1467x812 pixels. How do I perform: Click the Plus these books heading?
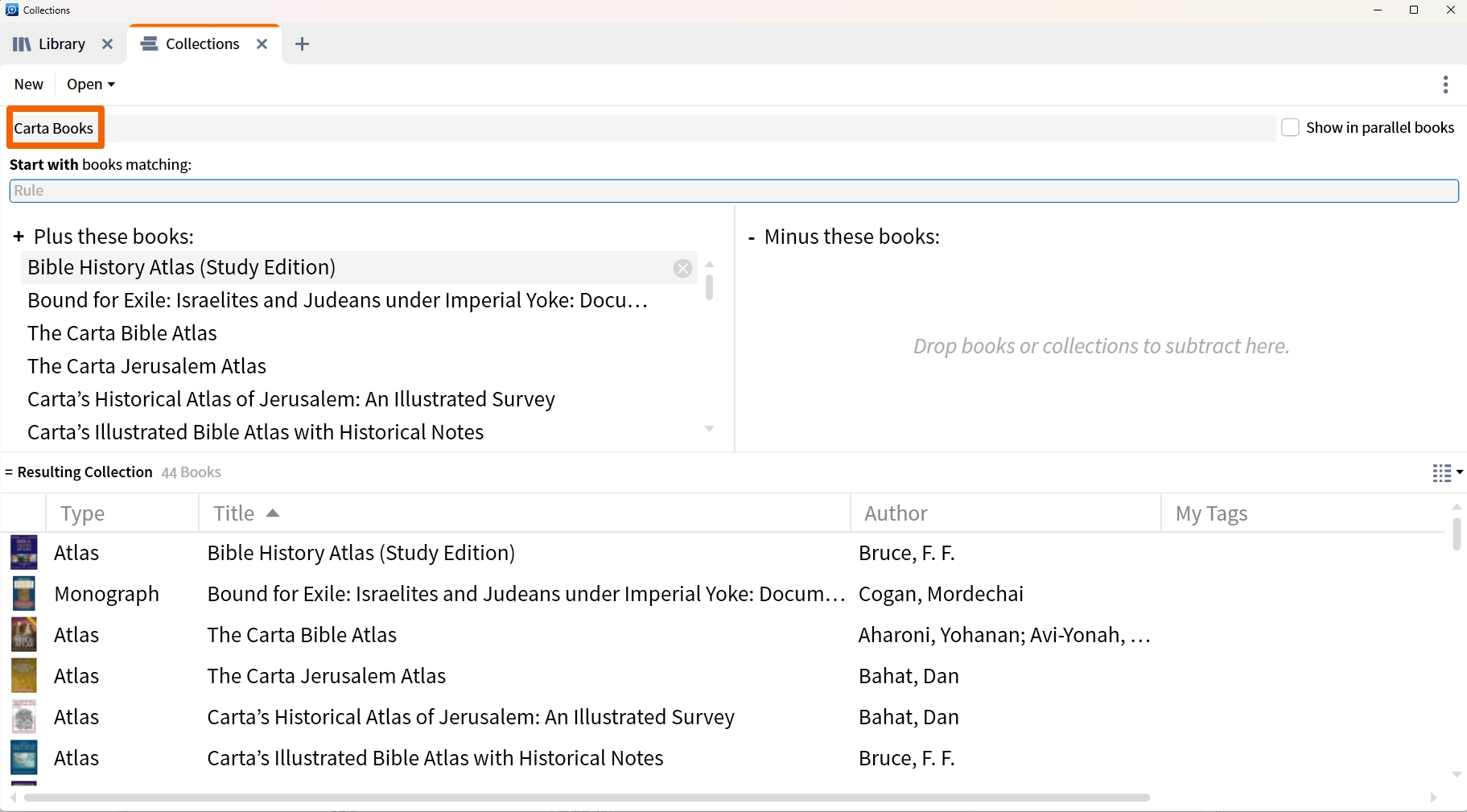tap(113, 237)
